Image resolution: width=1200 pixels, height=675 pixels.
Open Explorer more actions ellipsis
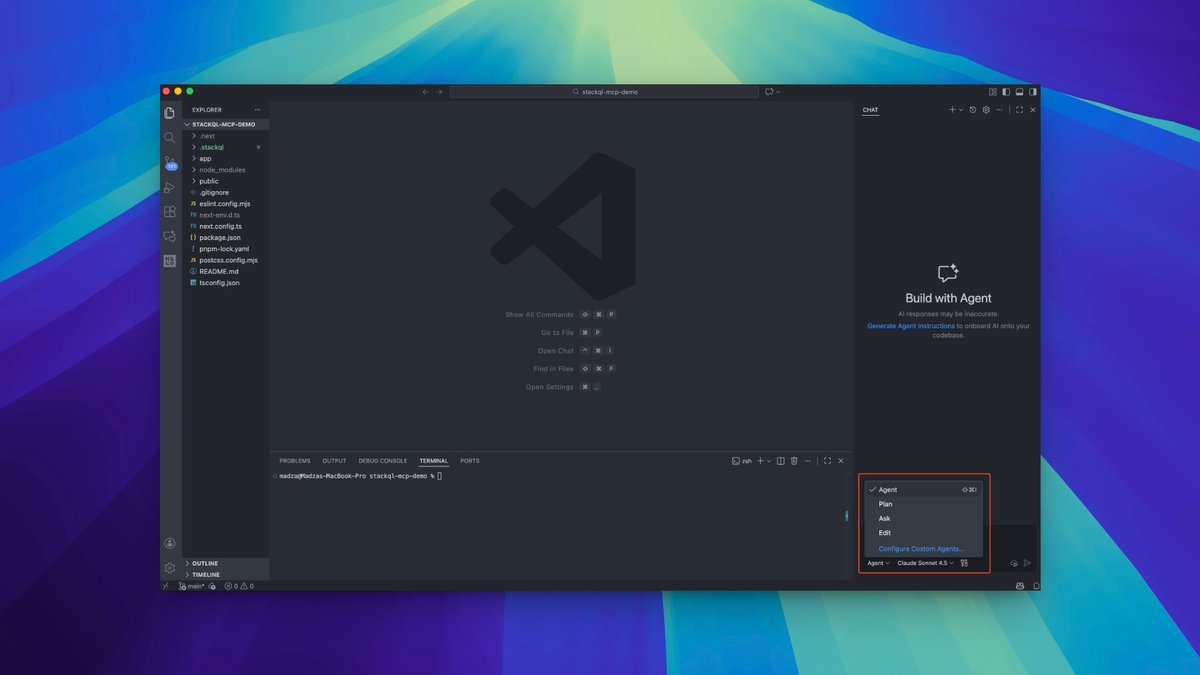pos(257,110)
